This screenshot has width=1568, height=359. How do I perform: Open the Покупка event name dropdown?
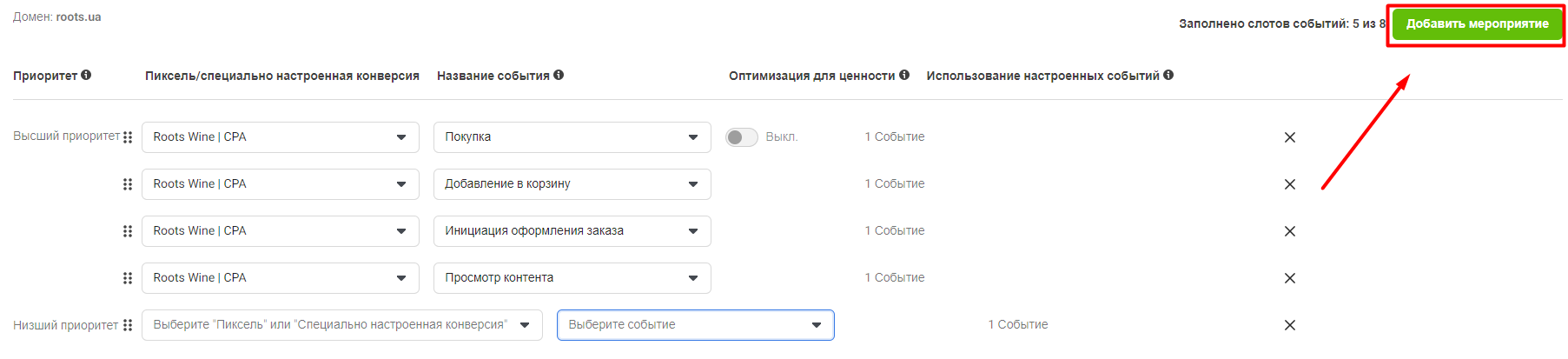click(572, 137)
